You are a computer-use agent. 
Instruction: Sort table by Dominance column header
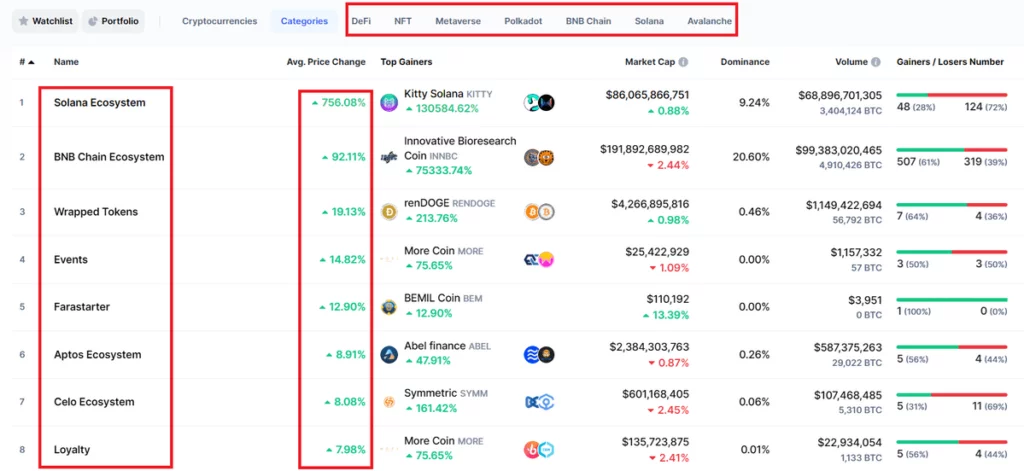click(x=744, y=62)
